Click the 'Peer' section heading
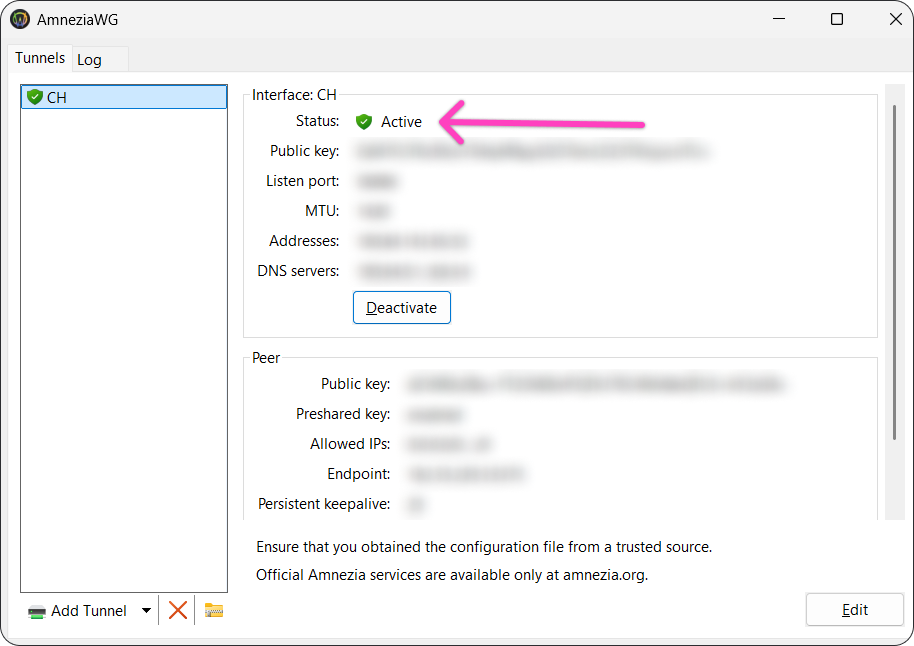The height and width of the screenshot is (646, 914). [266, 358]
